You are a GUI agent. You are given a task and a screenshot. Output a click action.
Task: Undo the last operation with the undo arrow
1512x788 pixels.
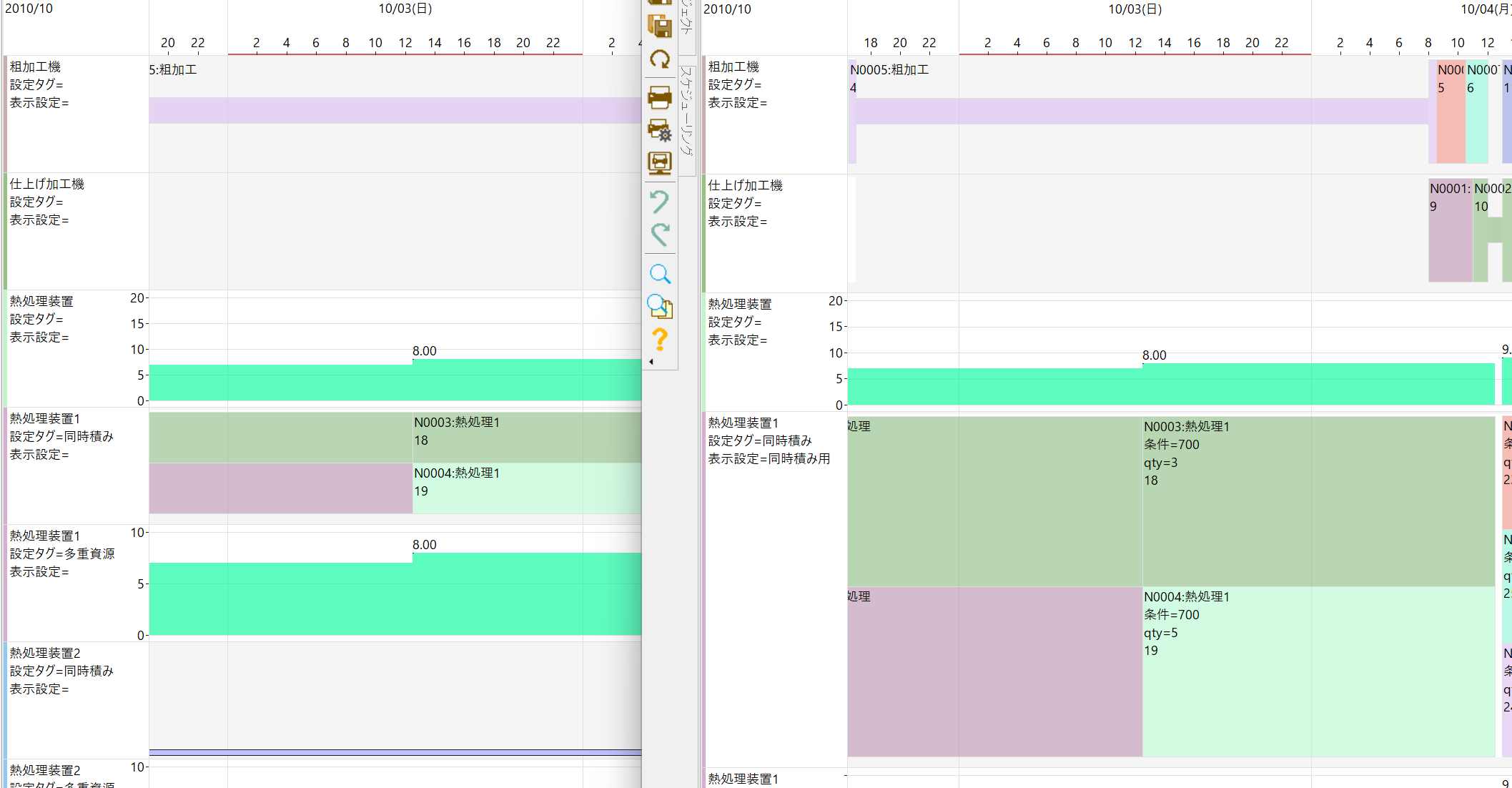point(659,202)
